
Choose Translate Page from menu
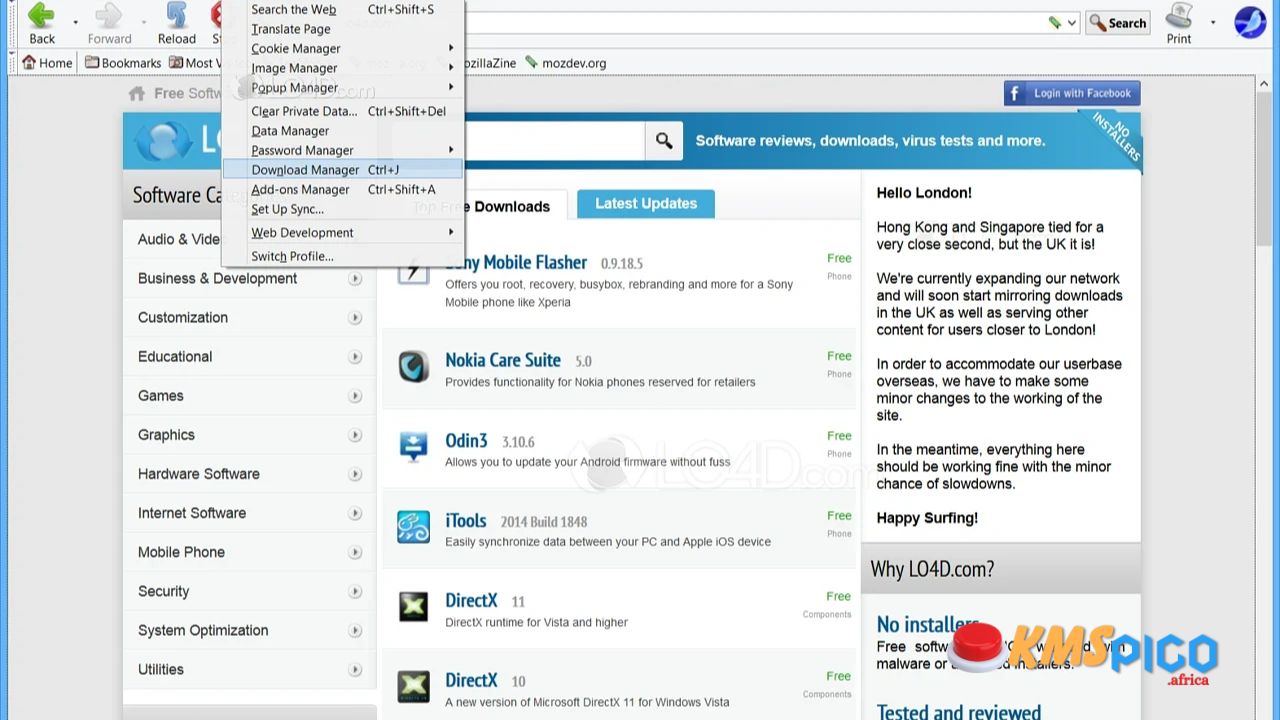point(342,29)
